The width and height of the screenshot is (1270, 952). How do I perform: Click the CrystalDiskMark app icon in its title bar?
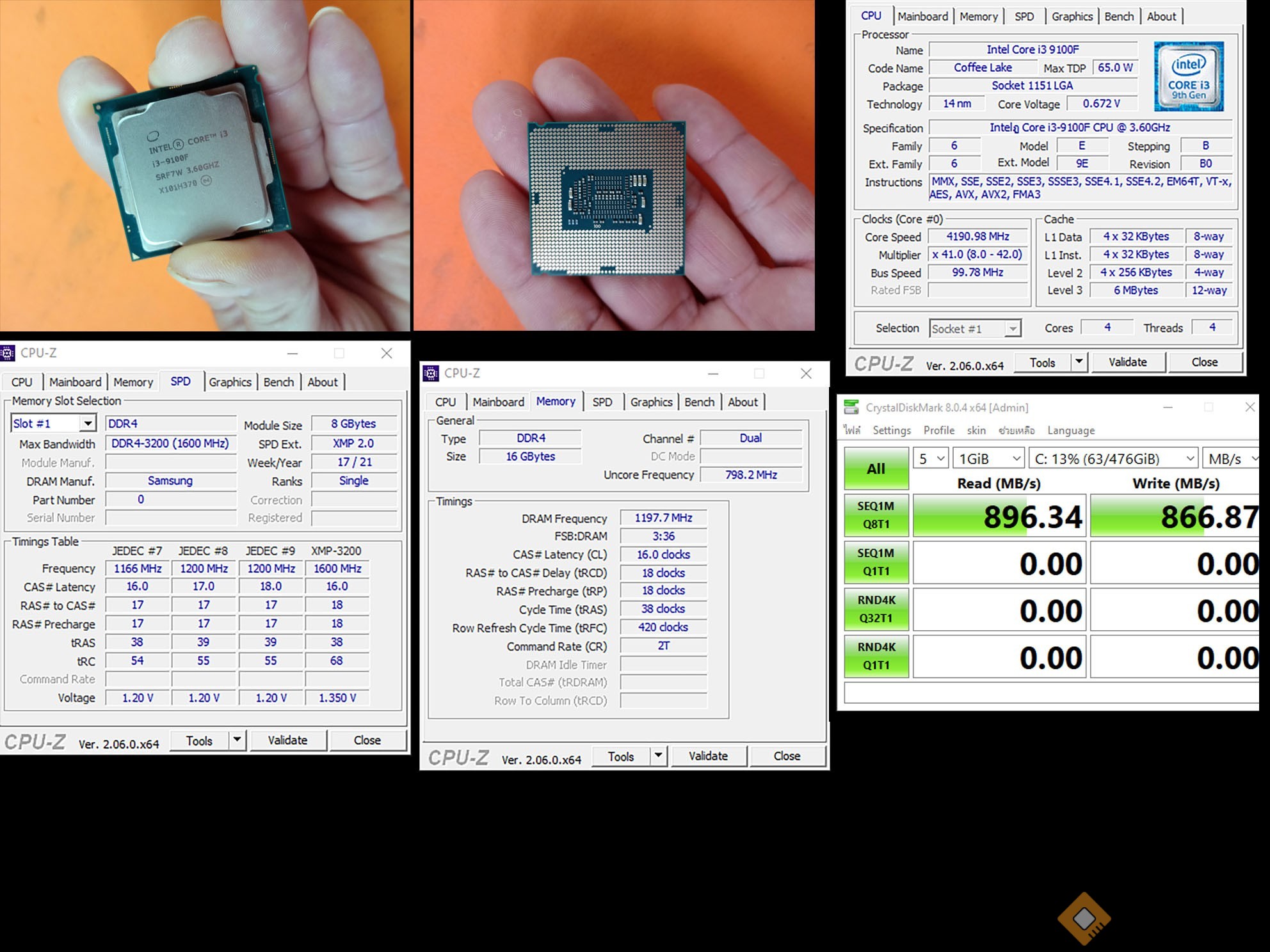point(851,408)
